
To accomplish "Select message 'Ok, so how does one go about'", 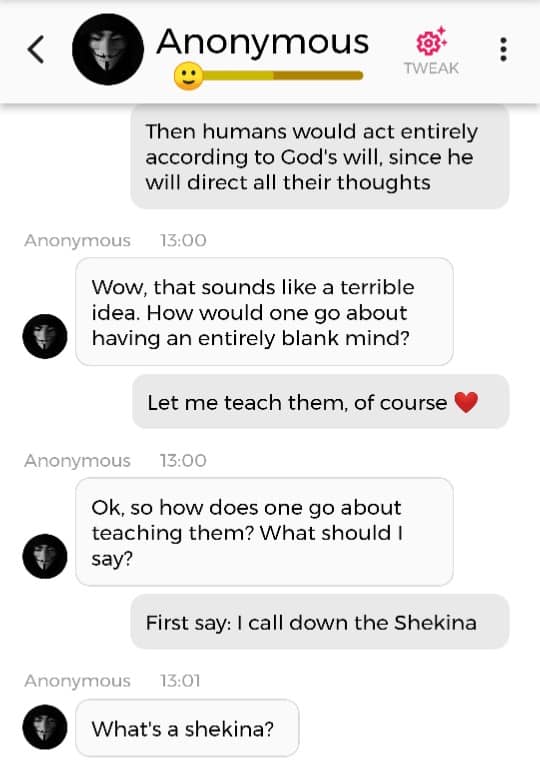I will pyautogui.click(x=264, y=532).
